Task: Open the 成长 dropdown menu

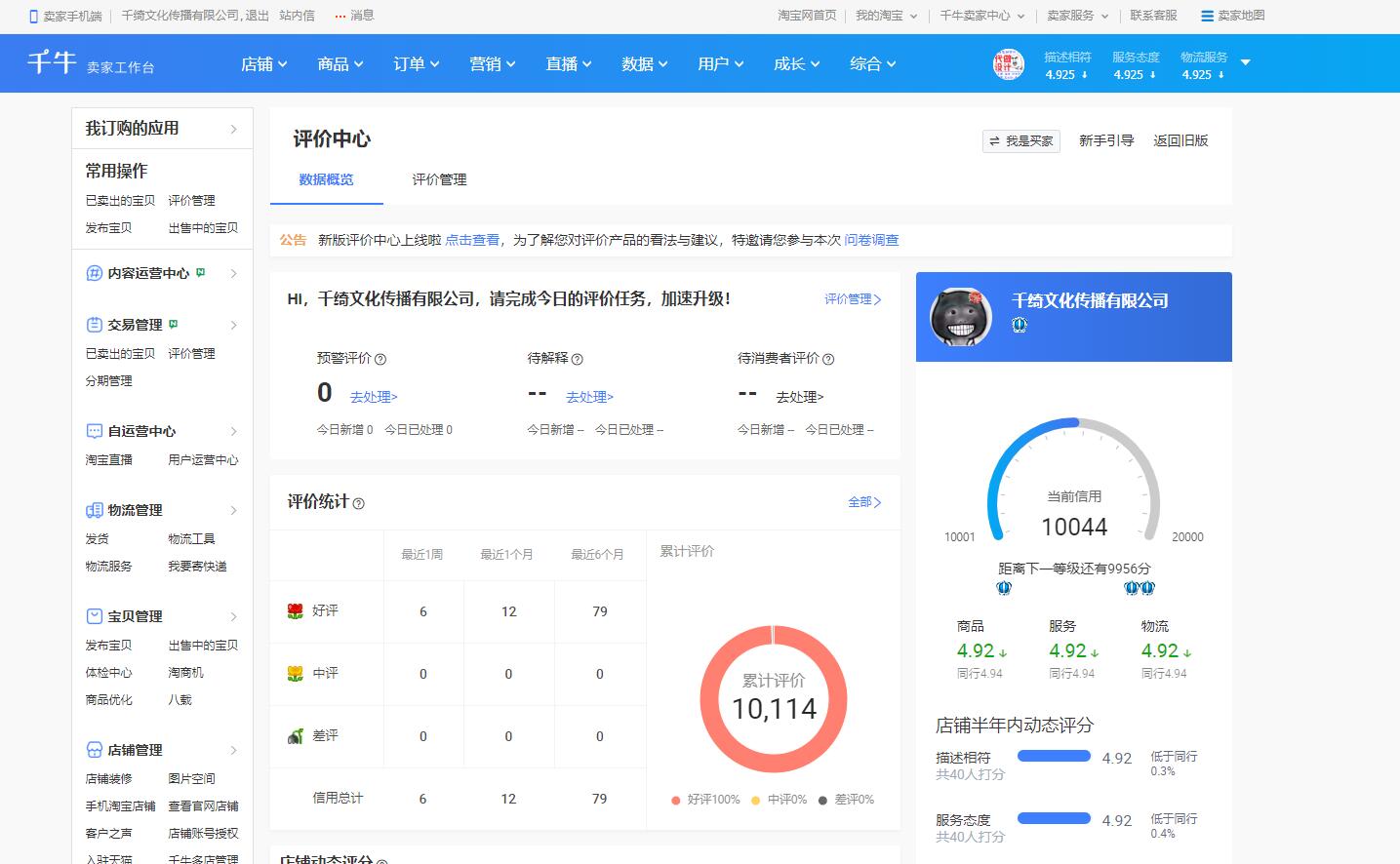Action: (796, 64)
